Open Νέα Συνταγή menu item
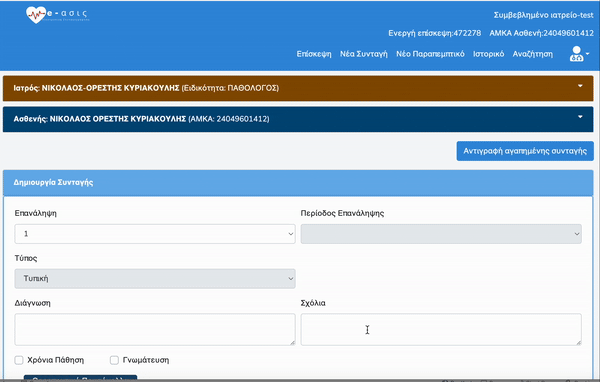The image size is (600, 382). (364, 54)
